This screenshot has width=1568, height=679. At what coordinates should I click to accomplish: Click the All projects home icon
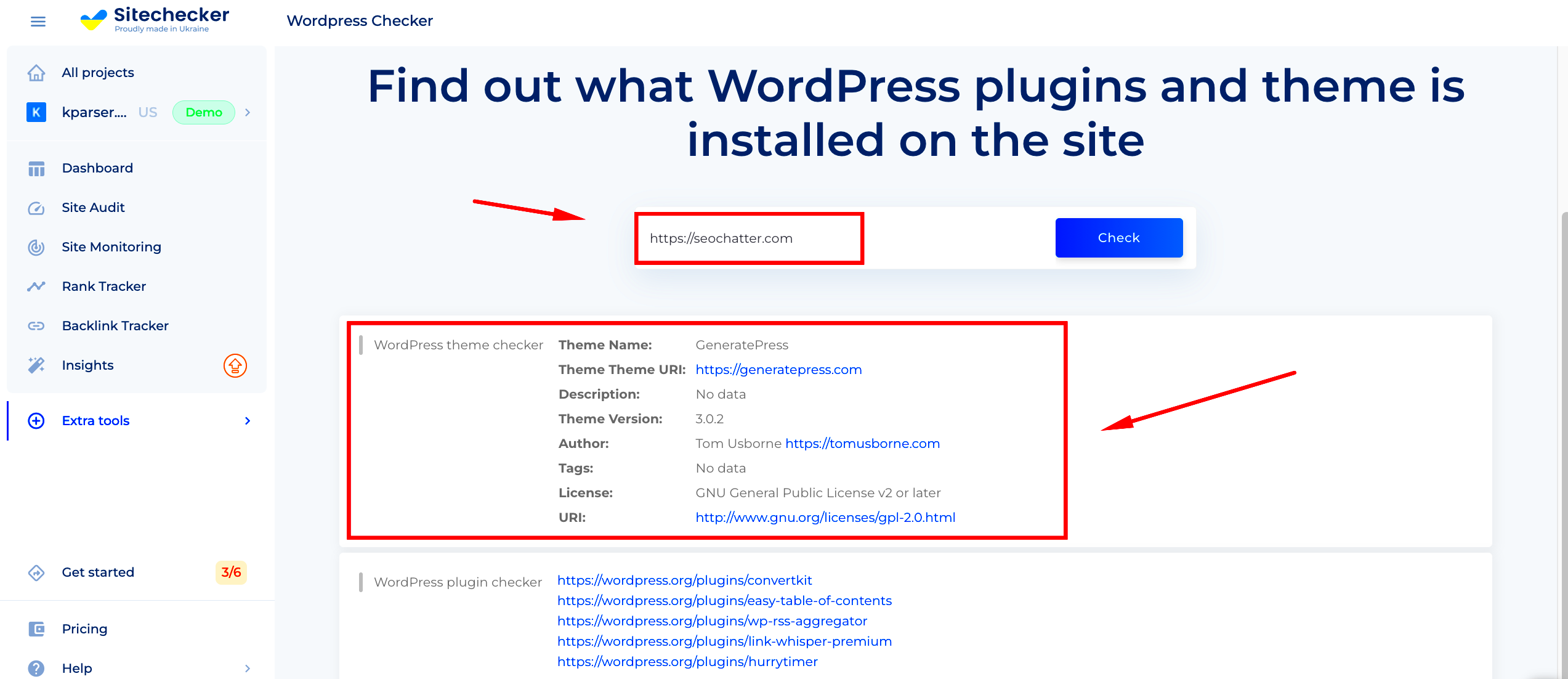click(x=36, y=73)
